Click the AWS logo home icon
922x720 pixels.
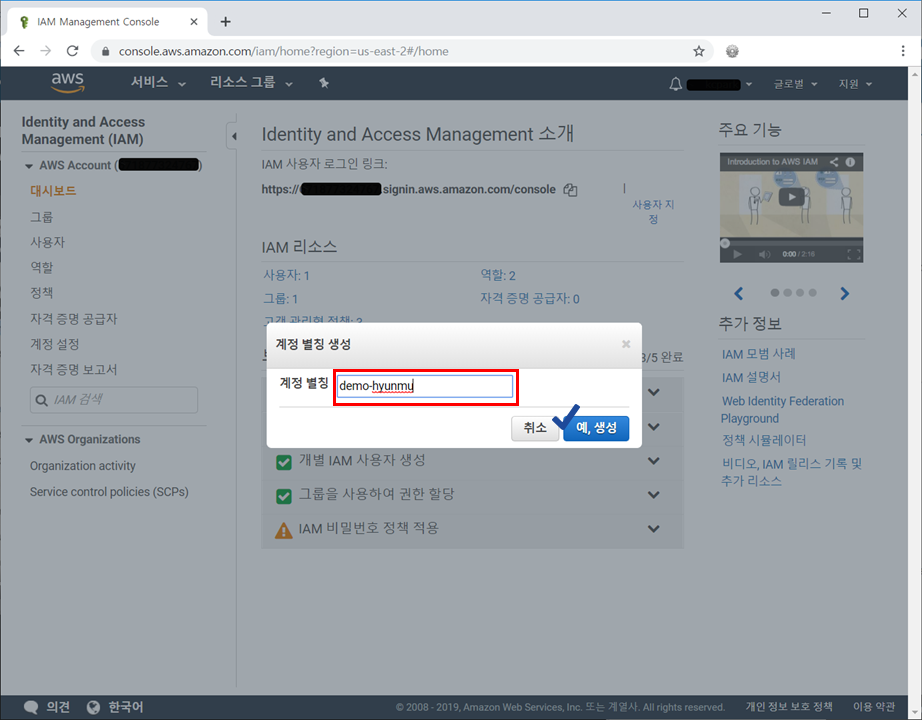pos(68,83)
